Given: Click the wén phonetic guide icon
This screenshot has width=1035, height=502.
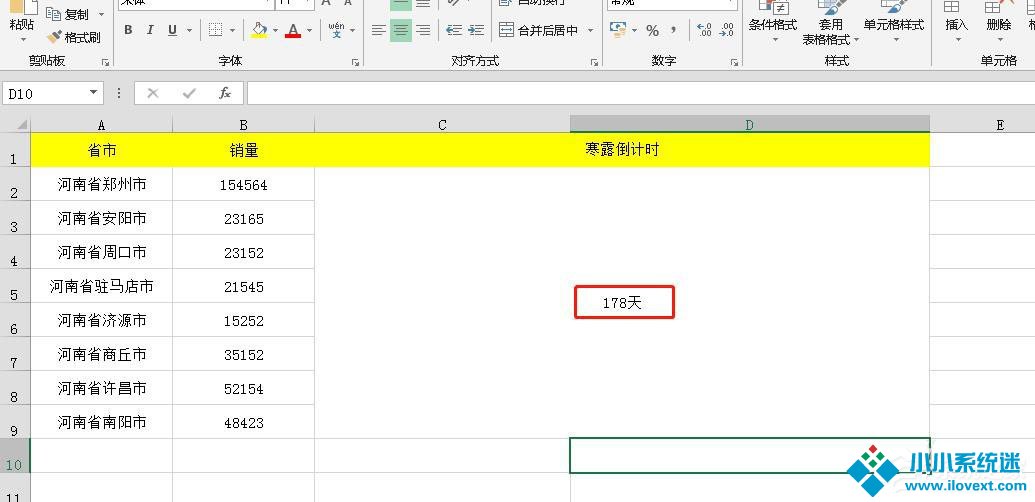Looking at the screenshot, I should tap(337, 30).
